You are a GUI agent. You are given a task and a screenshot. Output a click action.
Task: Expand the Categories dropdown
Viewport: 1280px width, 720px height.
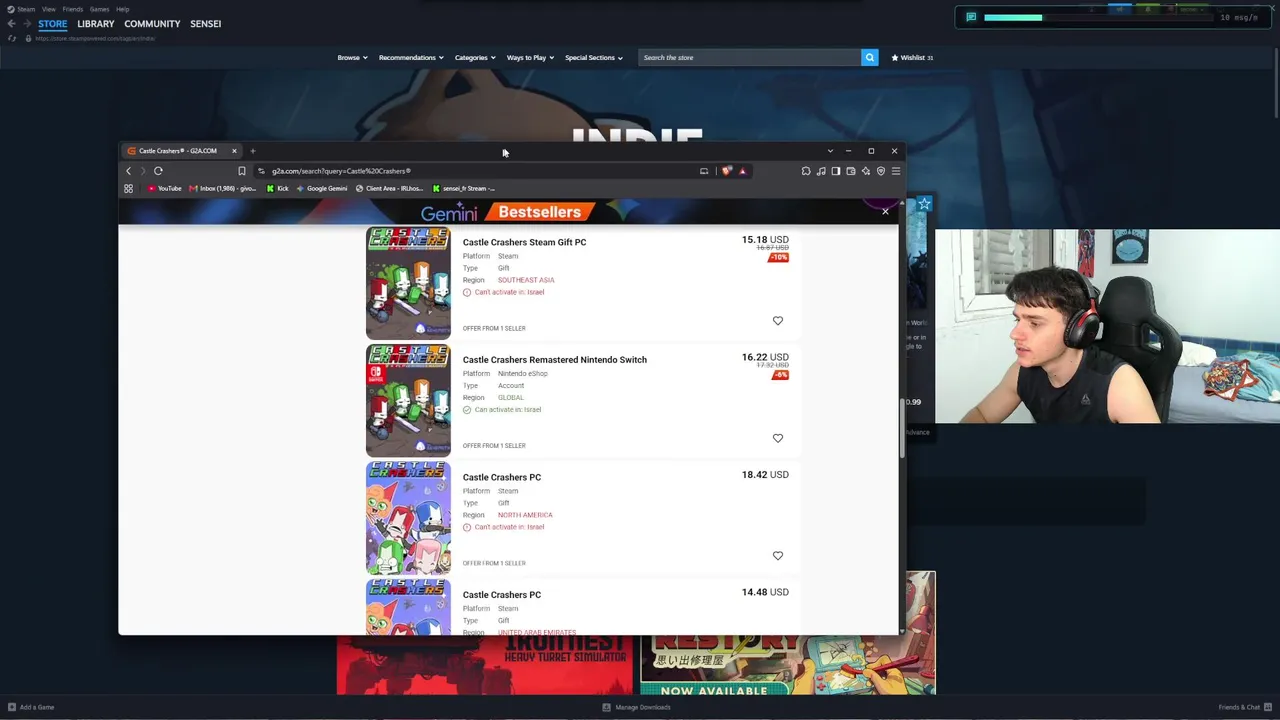(x=475, y=57)
